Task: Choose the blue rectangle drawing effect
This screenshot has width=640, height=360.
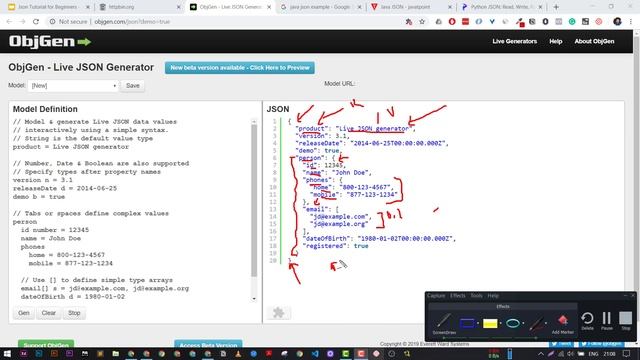Action: [467, 323]
